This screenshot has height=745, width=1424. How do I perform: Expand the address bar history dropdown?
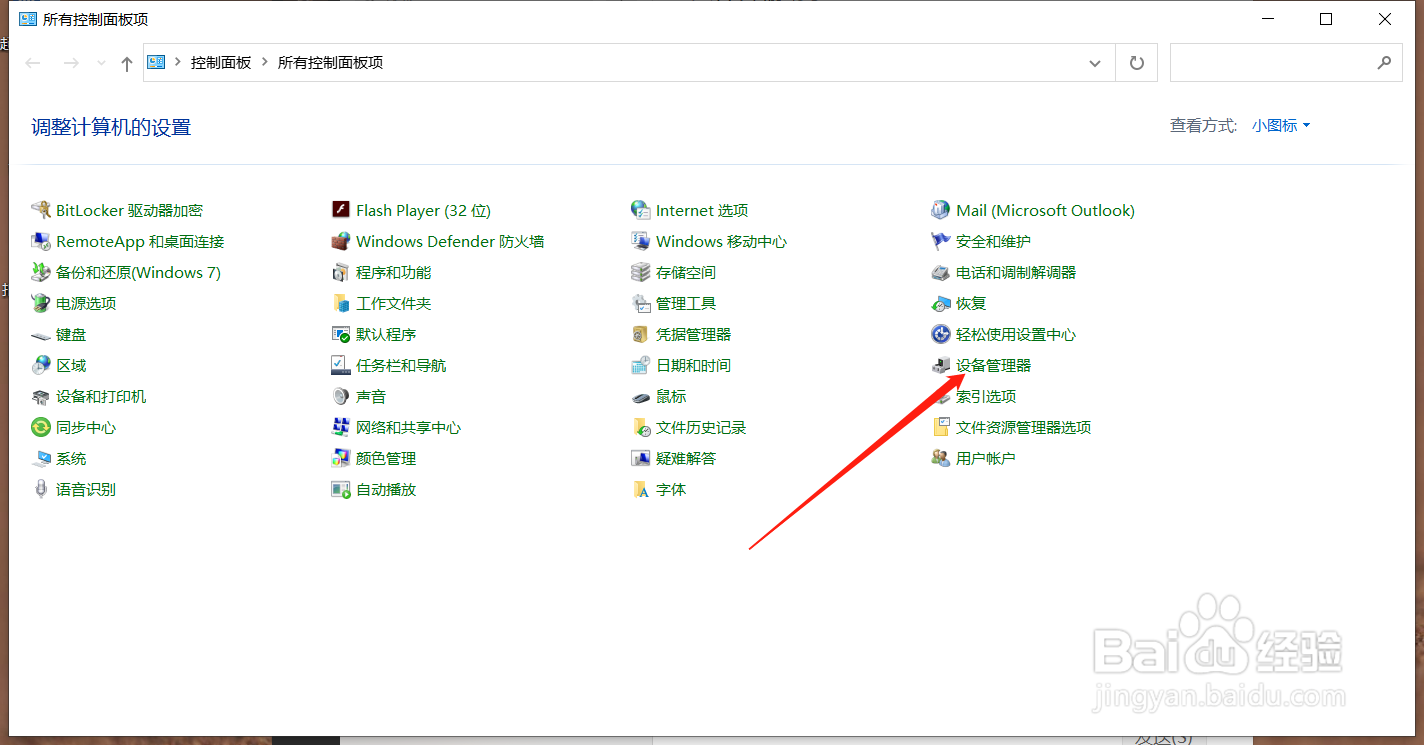[x=1094, y=63]
